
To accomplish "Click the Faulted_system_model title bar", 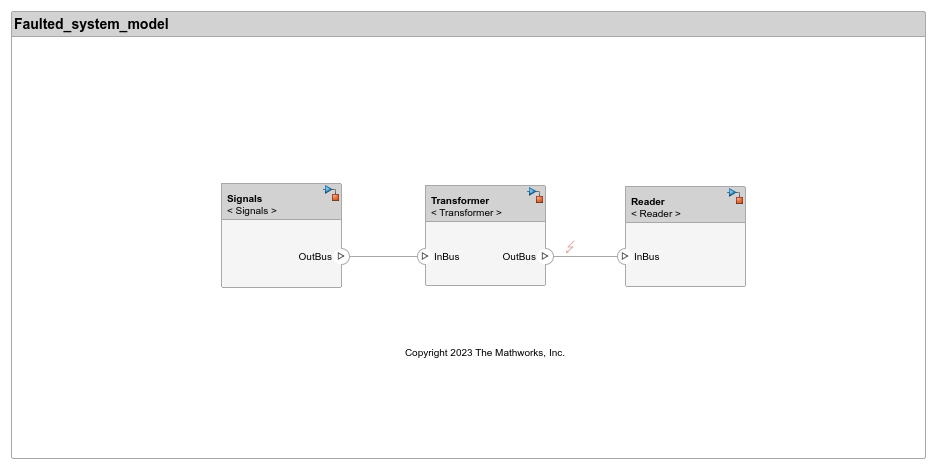I will (468, 24).
